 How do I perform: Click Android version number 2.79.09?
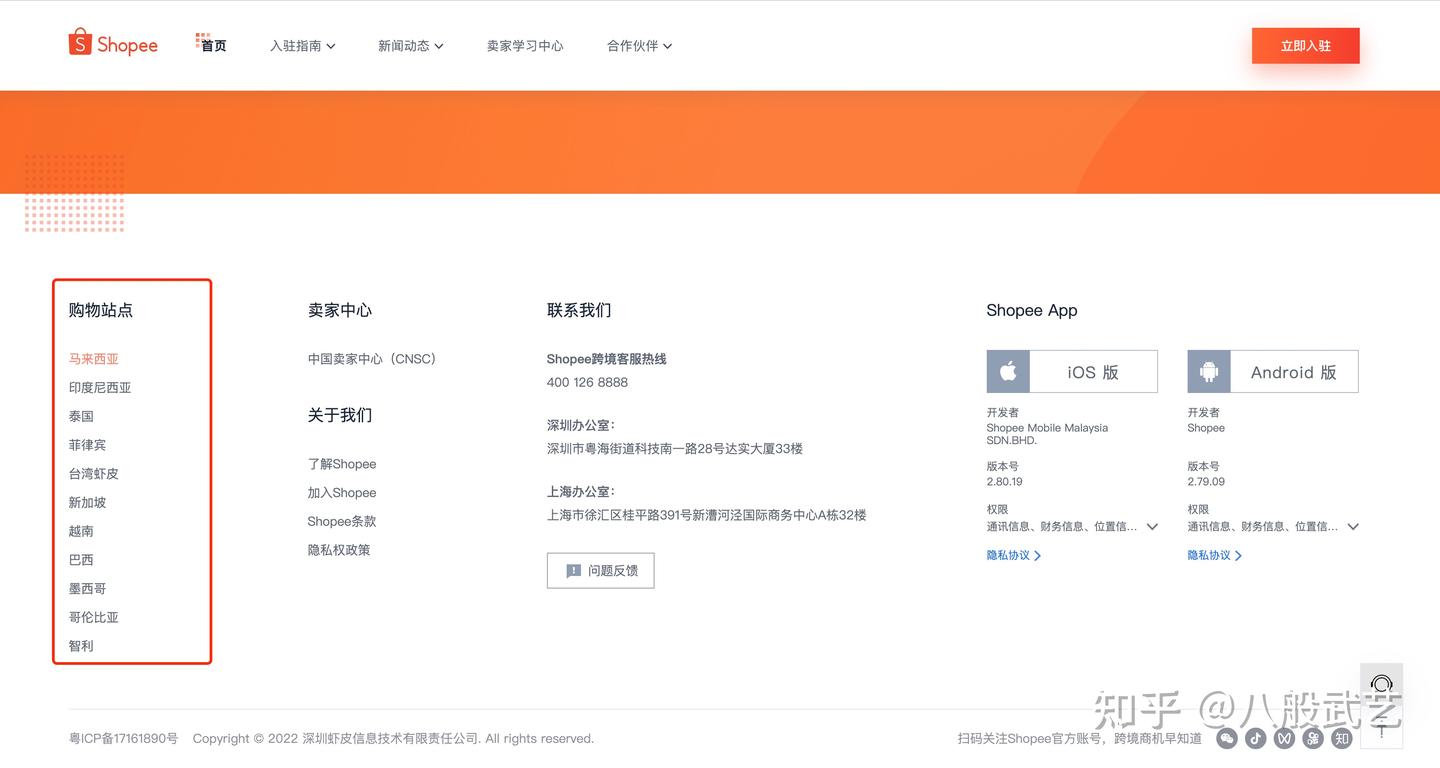point(1206,482)
